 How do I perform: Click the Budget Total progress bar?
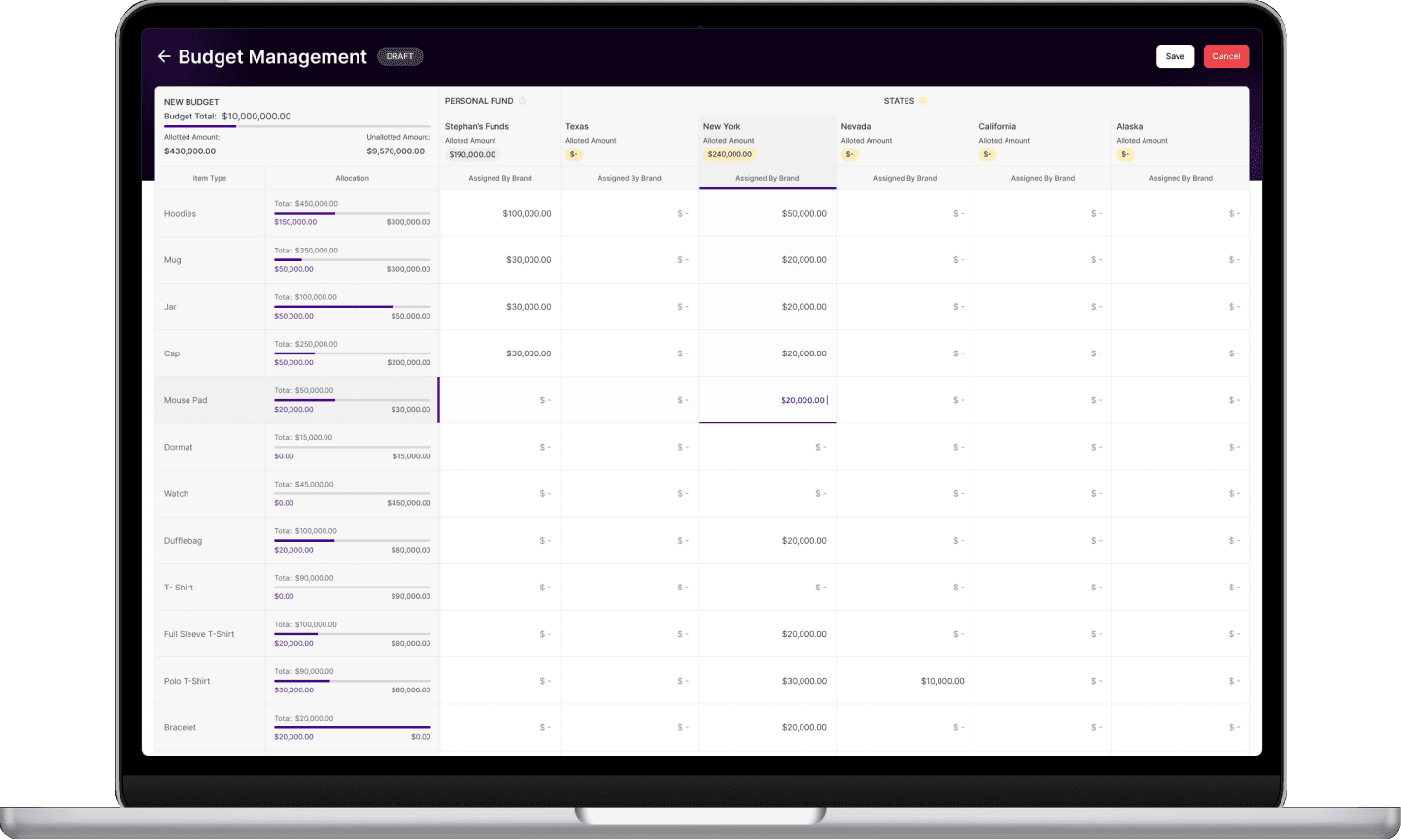tap(296, 126)
